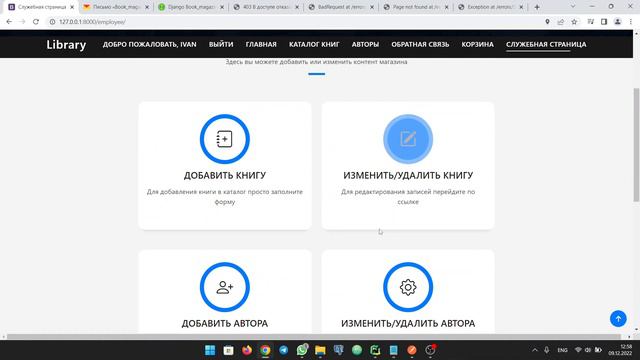Click ДОБРО ПОЖАЛОВАТЬ, IVAN in navbar

149,44
